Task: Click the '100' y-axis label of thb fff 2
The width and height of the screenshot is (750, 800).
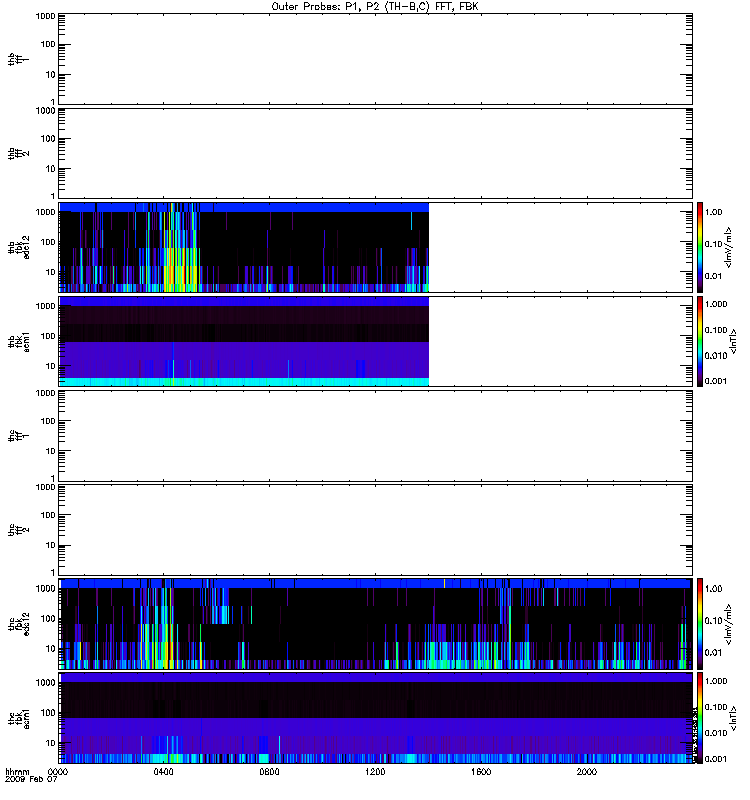Action: click(x=48, y=139)
